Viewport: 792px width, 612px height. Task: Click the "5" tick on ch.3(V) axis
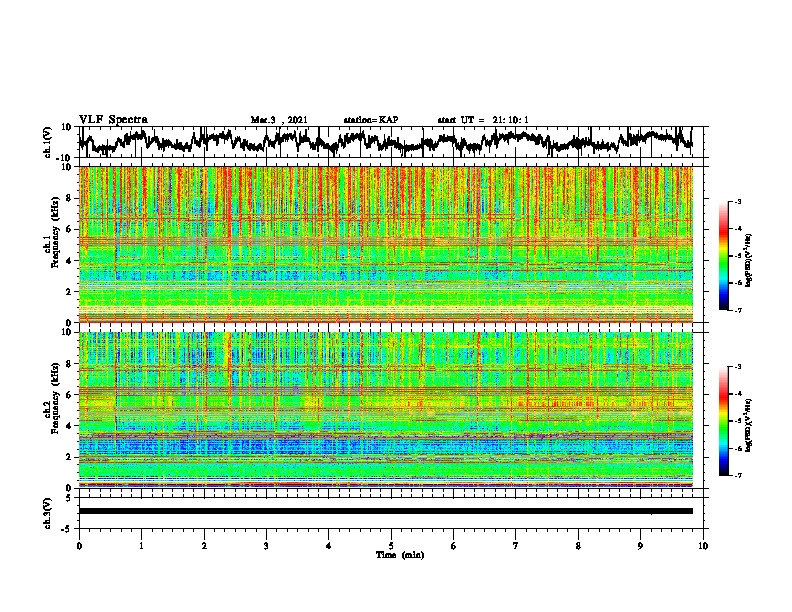[70, 498]
